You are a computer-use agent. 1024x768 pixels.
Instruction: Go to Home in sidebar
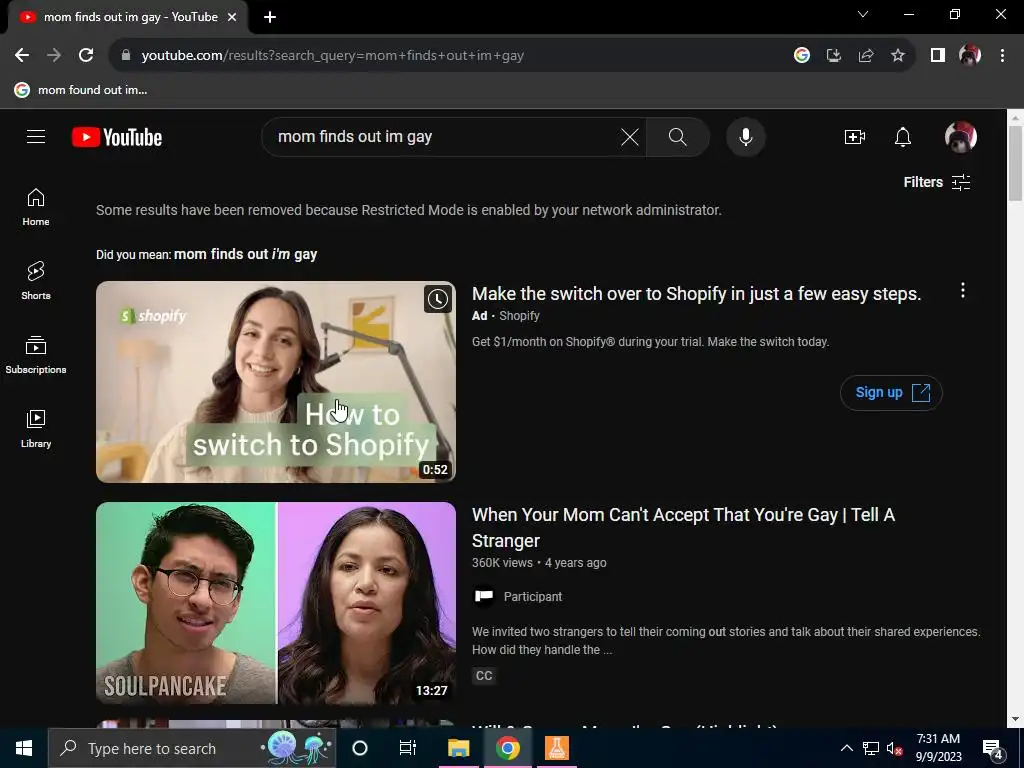point(36,207)
